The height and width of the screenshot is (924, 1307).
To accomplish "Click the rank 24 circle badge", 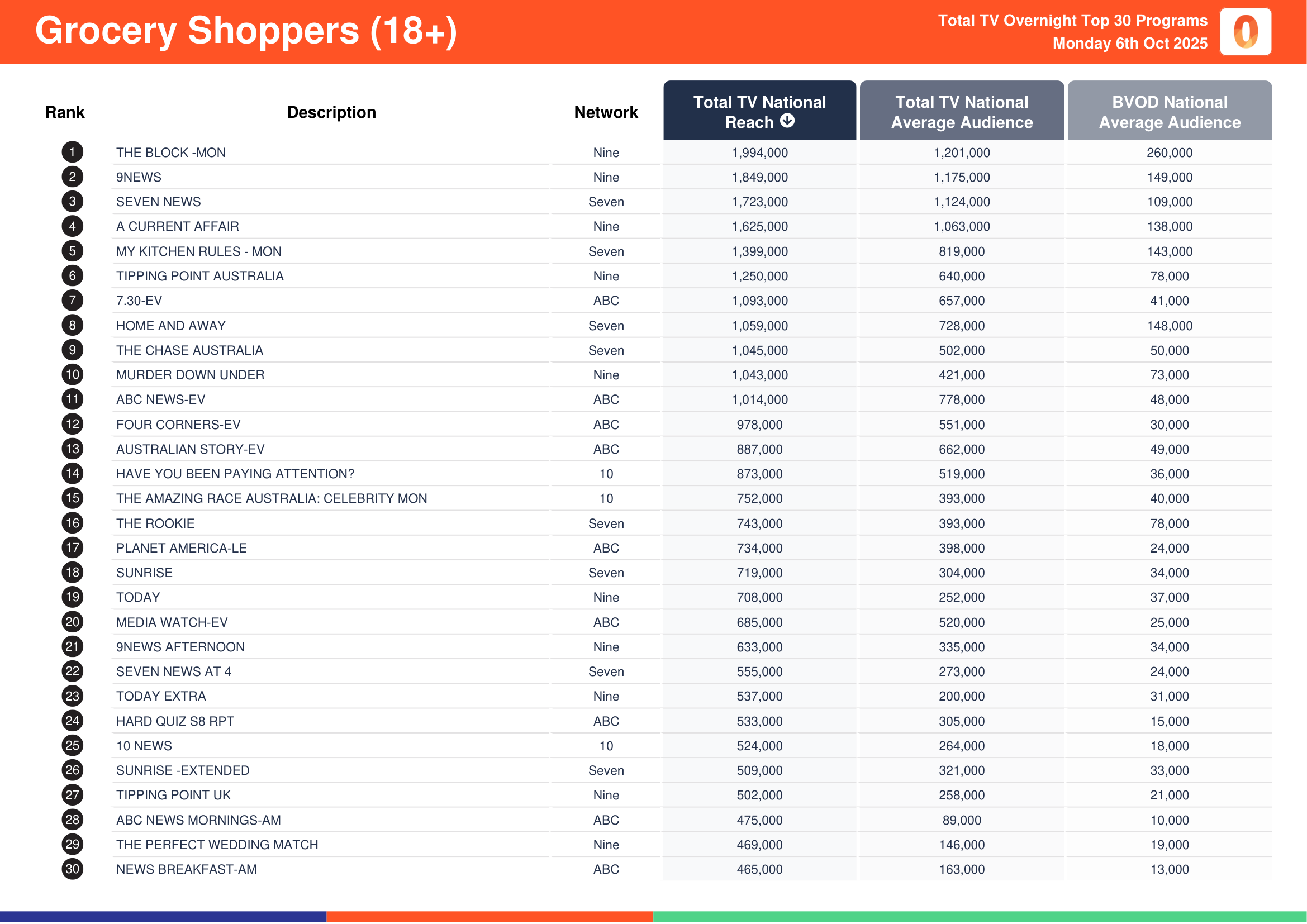I will pyautogui.click(x=72, y=721).
